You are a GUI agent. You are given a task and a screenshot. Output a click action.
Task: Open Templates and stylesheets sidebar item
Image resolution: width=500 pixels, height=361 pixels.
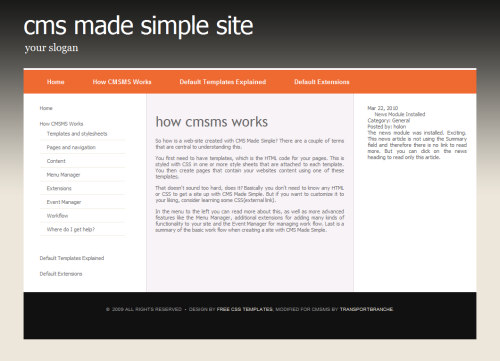pos(77,134)
